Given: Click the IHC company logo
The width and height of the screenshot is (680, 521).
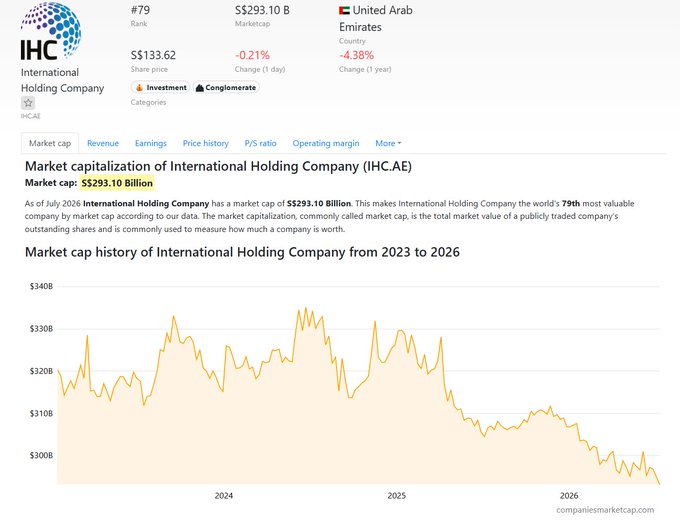Looking at the screenshot, I should tap(50, 31).
